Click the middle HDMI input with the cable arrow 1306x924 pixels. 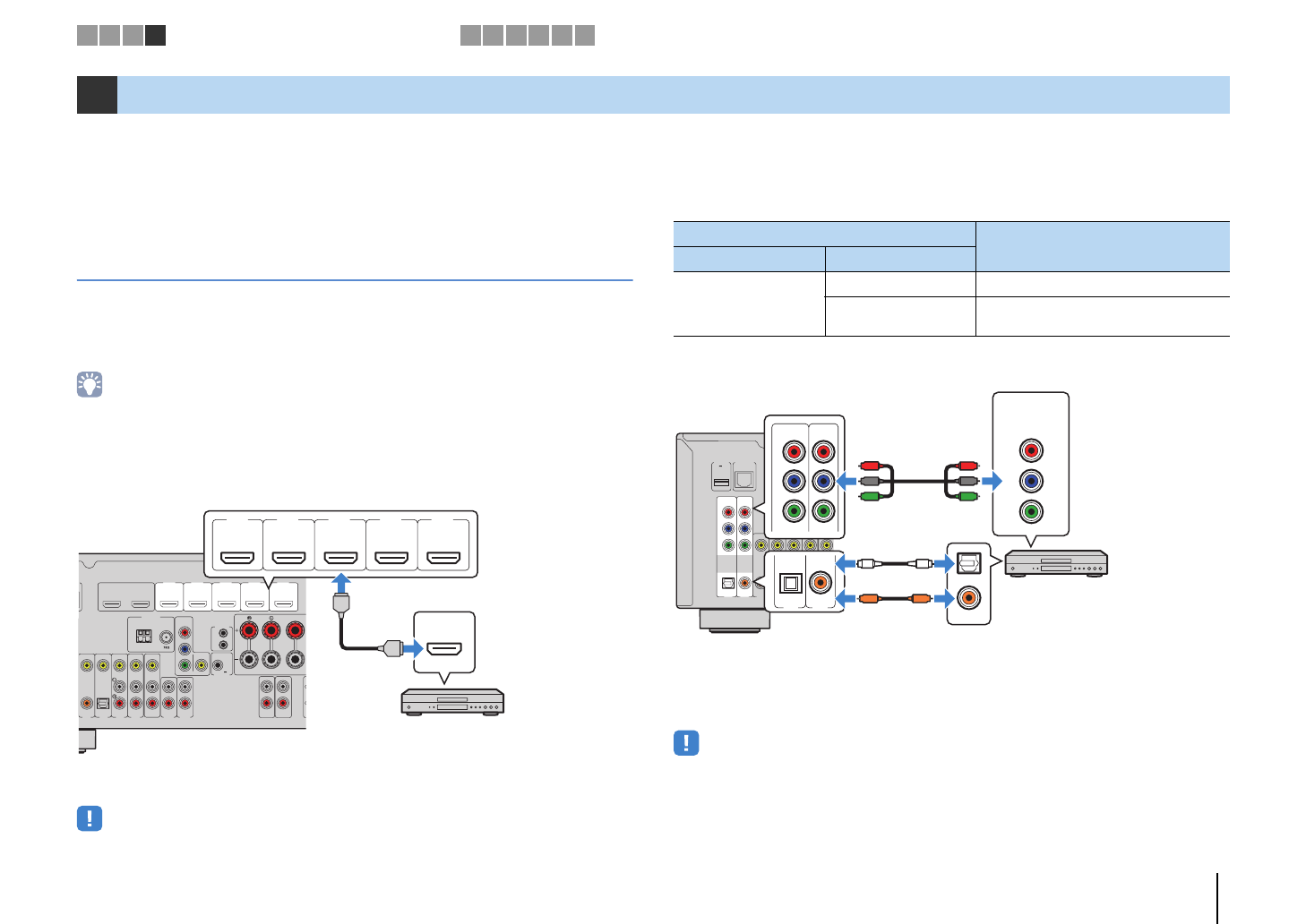click(340, 558)
